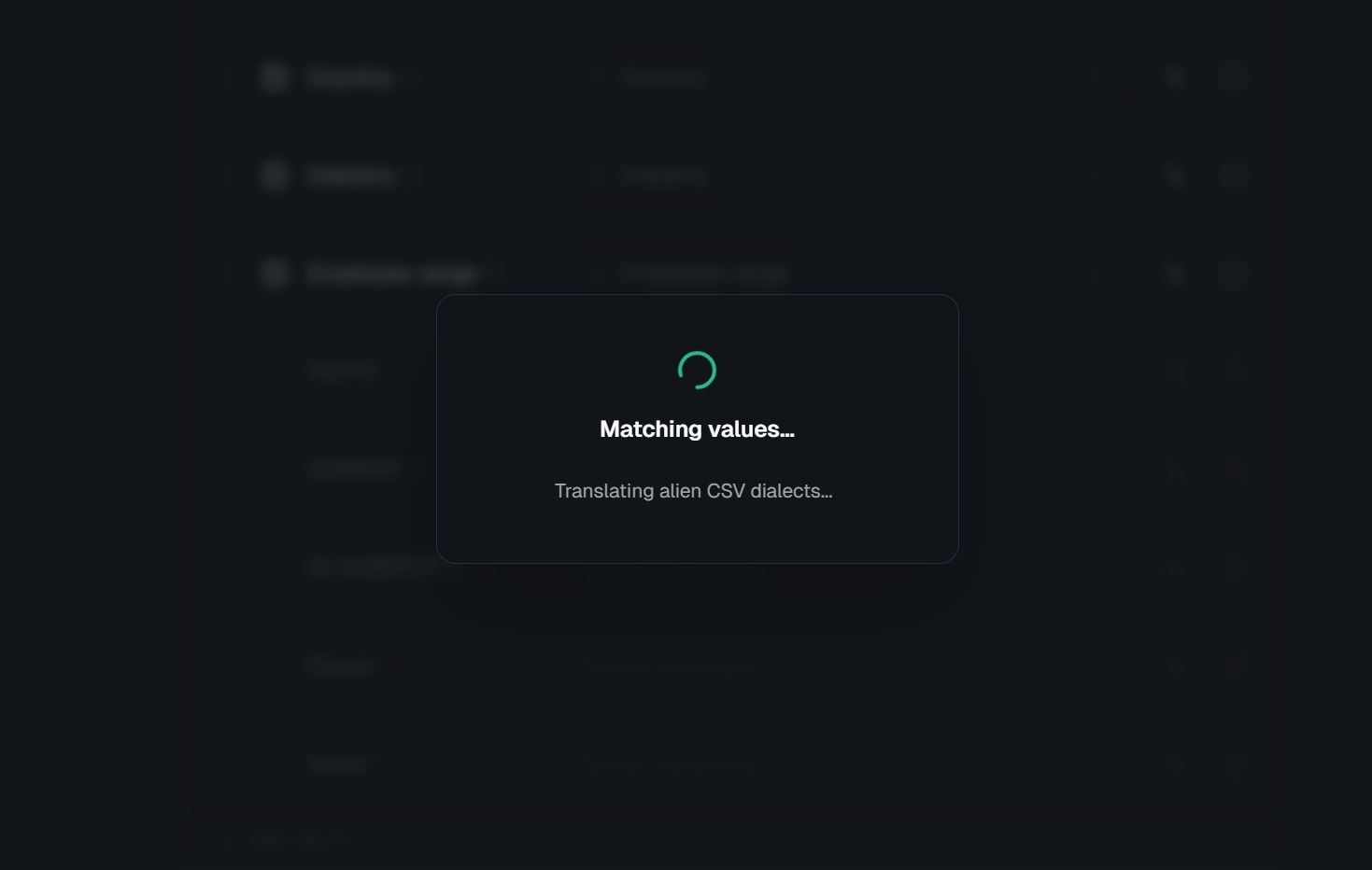The width and height of the screenshot is (1372, 870).
Task: Click the square icon beside Country
Action: pos(274,77)
